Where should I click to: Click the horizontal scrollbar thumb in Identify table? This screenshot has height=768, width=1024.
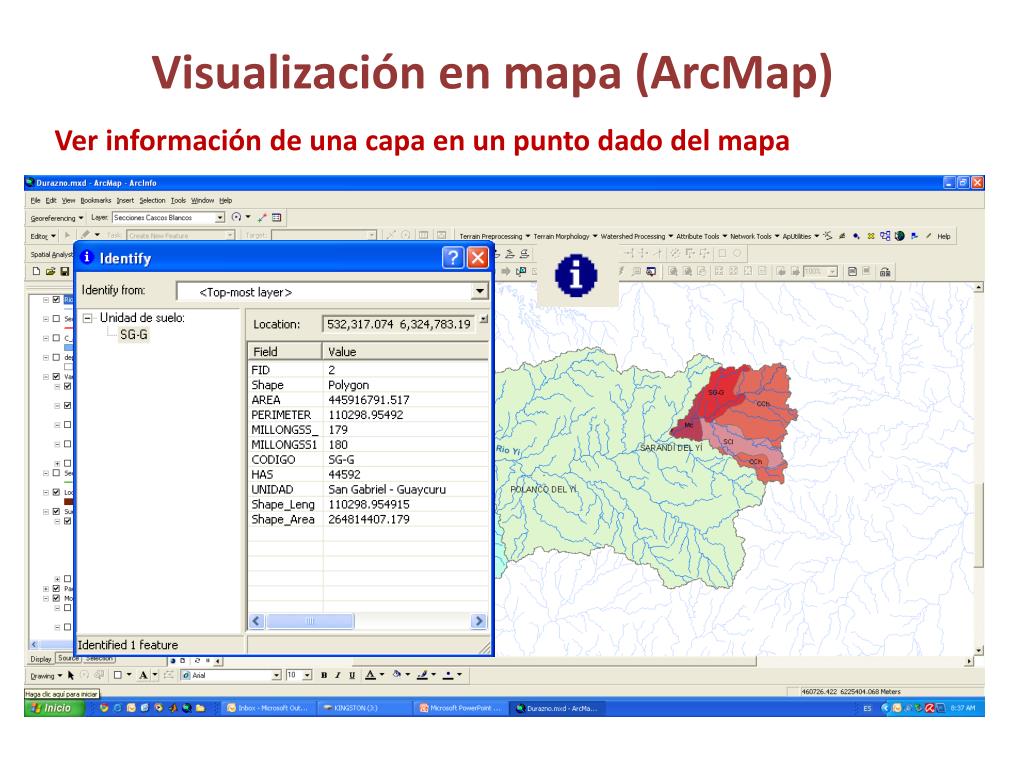click(310, 621)
